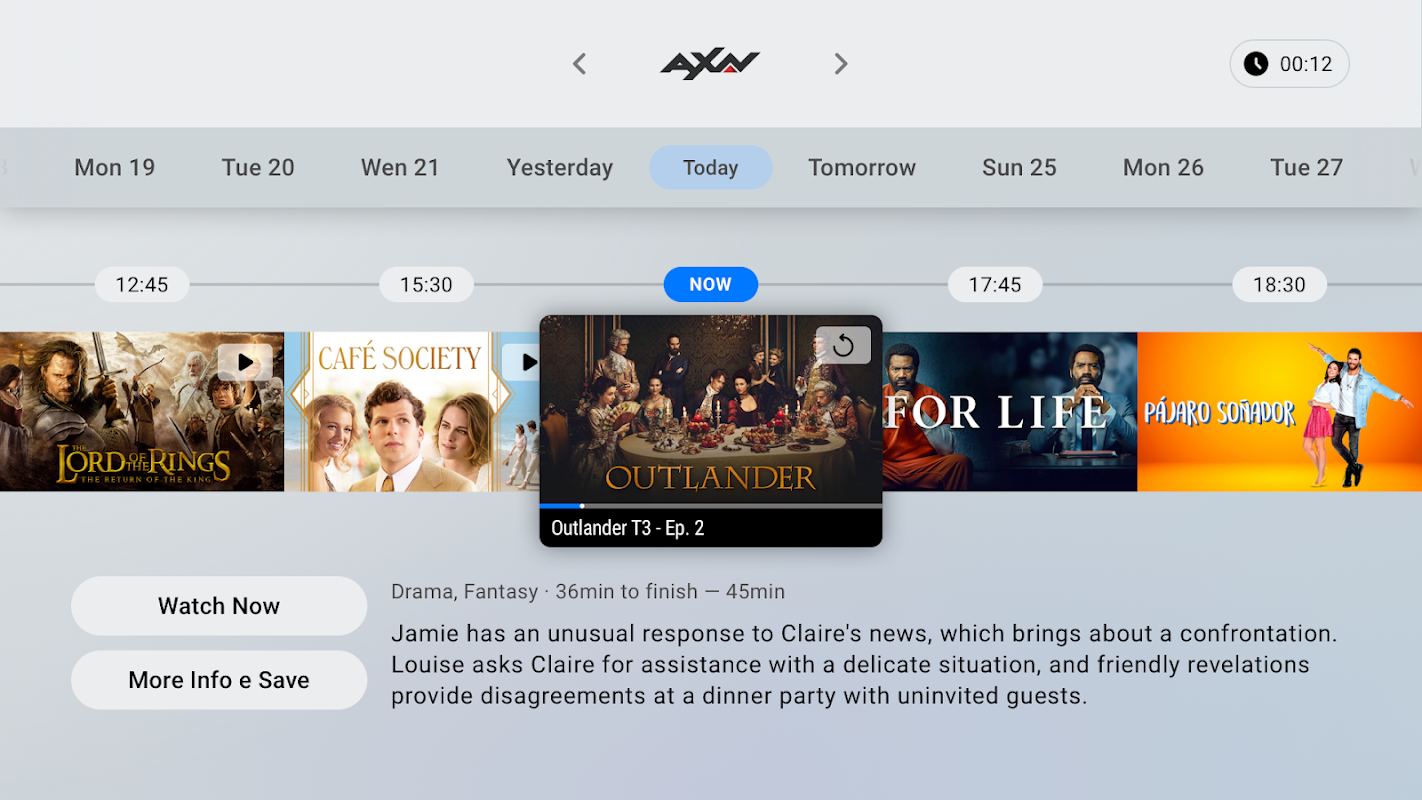The width and height of the screenshot is (1422, 800).
Task: Open More Info e Save
Action: [x=219, y=680]
